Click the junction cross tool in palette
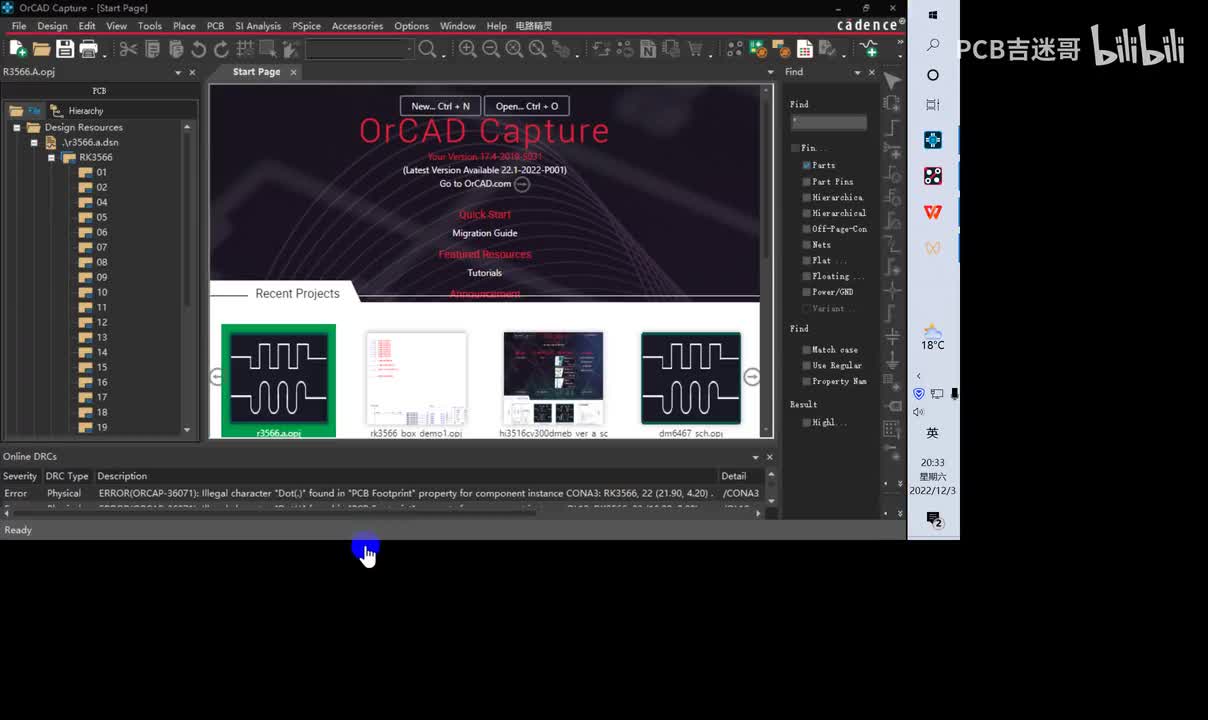 point(892,291)
